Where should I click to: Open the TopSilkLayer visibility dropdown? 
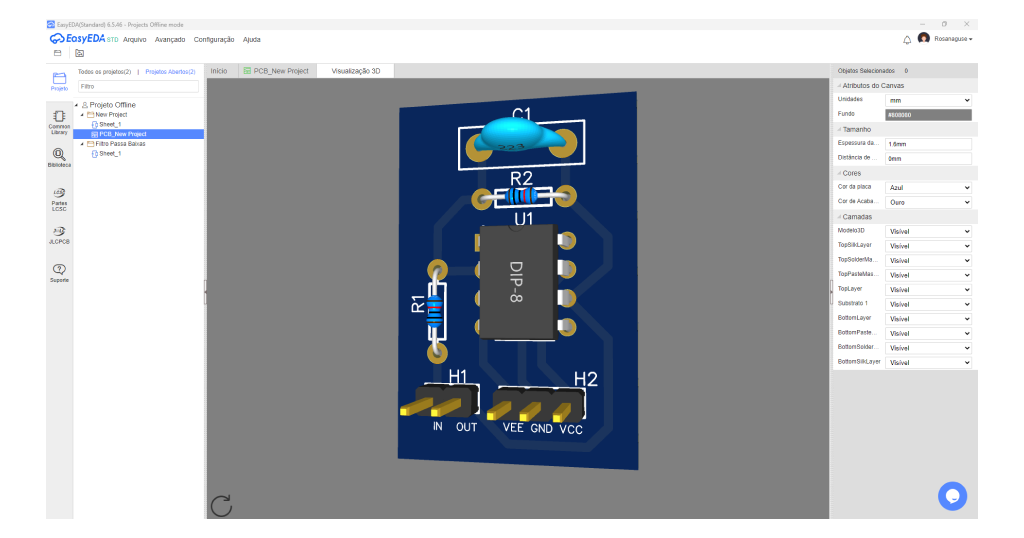coord(928,246)
